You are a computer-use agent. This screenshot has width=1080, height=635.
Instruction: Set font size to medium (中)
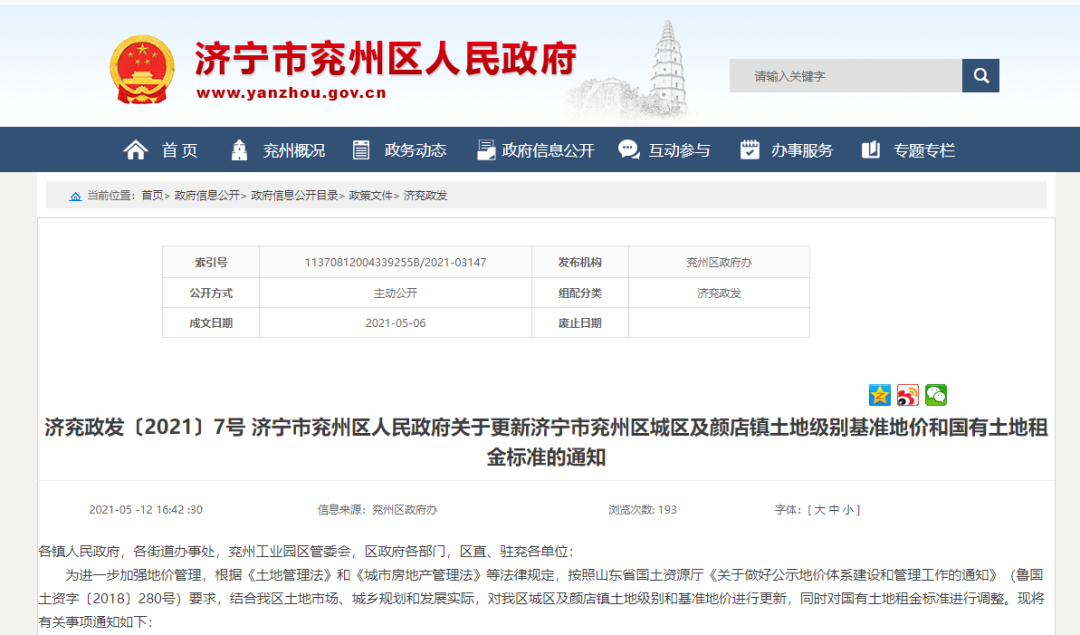tap(834, 510)
